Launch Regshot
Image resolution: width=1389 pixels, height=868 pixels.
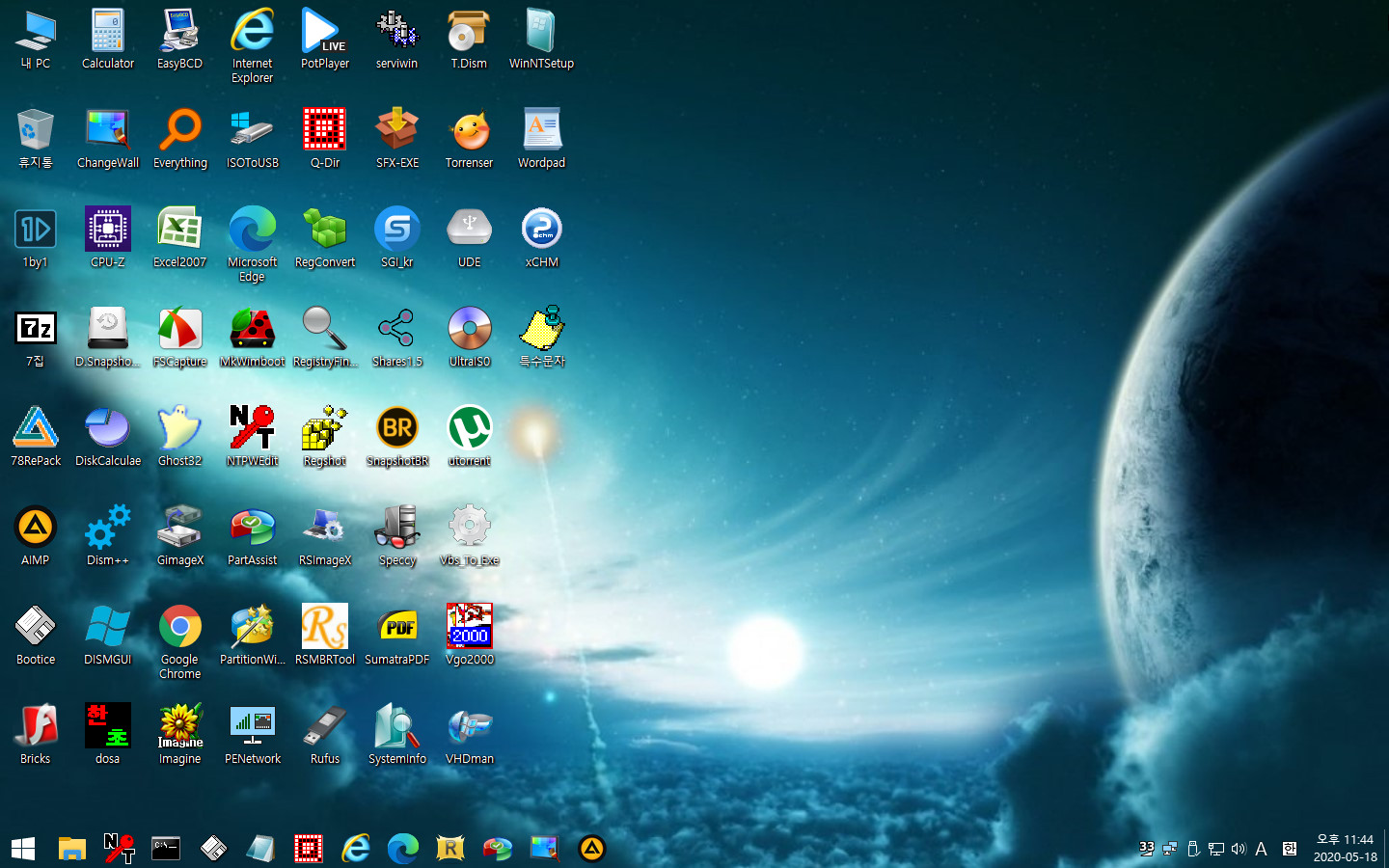tap(325, 437)
